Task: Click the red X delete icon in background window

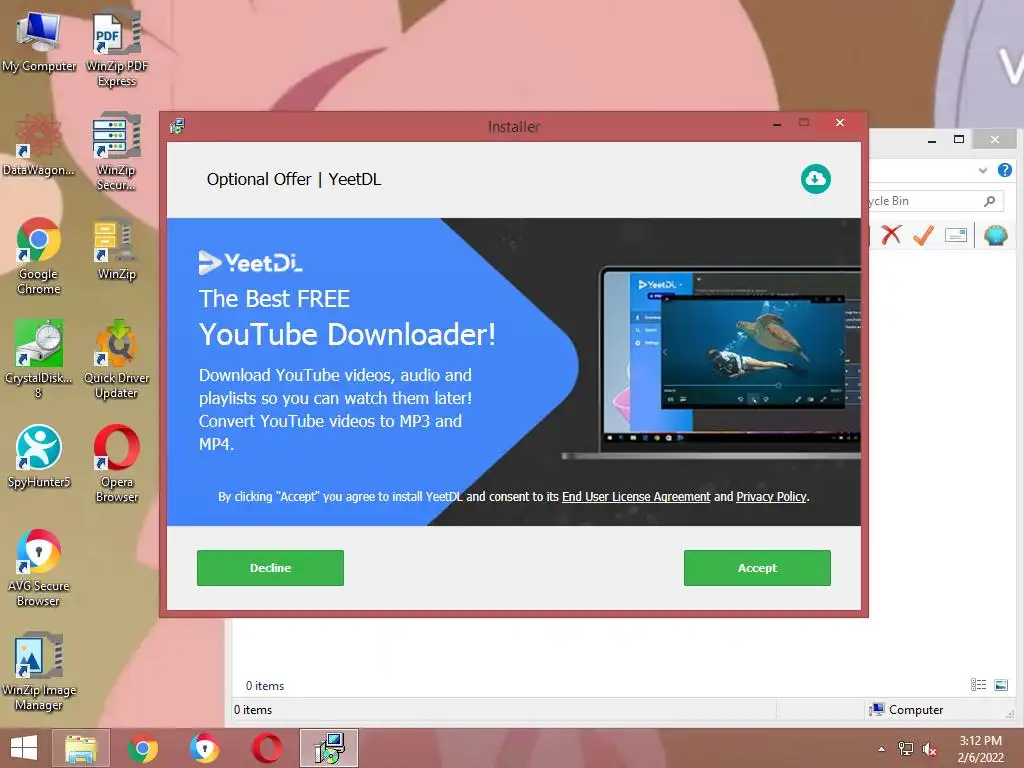Action: (x=891, y=234)
